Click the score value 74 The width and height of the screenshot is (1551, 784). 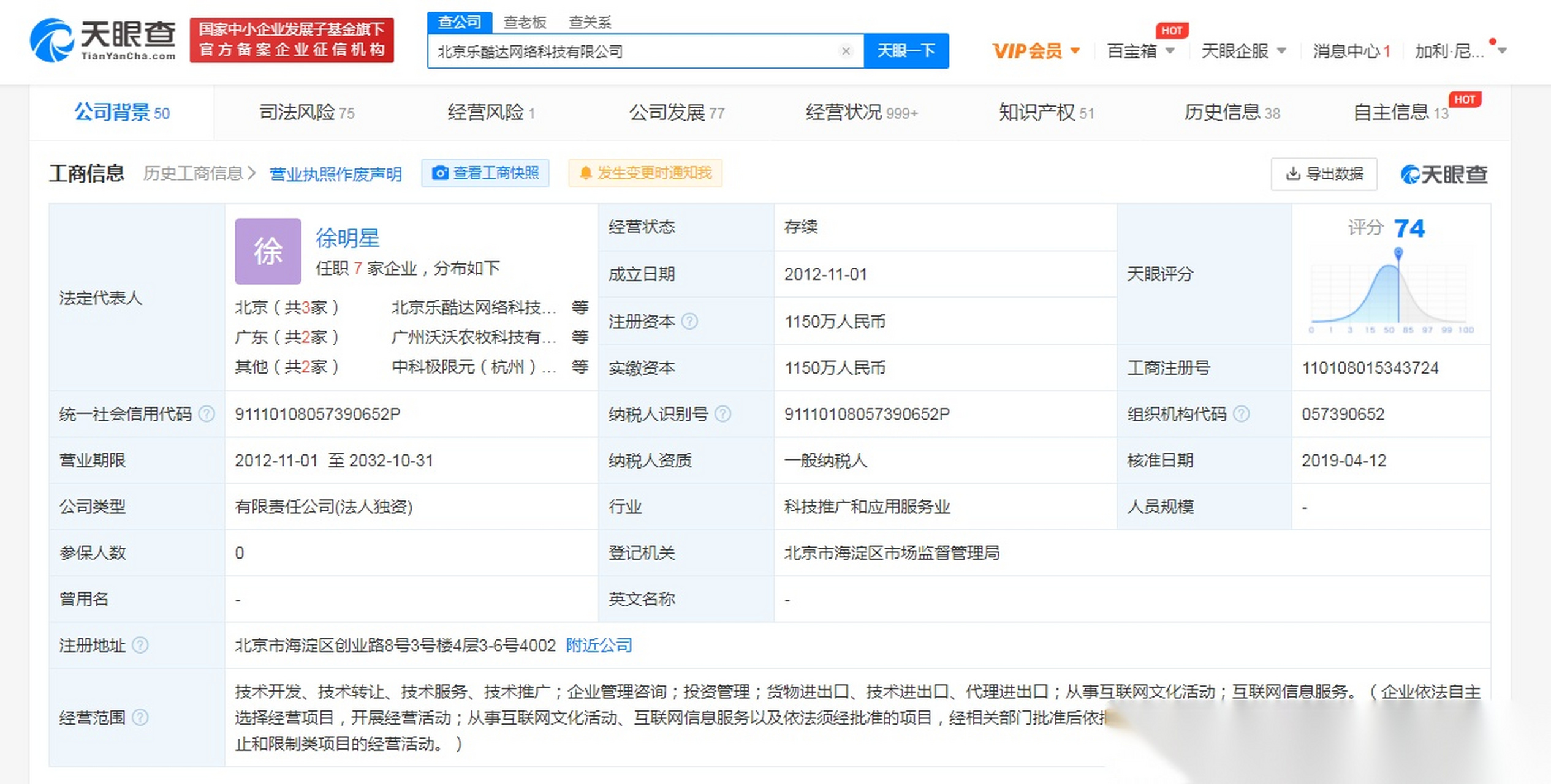[1409, 228]
